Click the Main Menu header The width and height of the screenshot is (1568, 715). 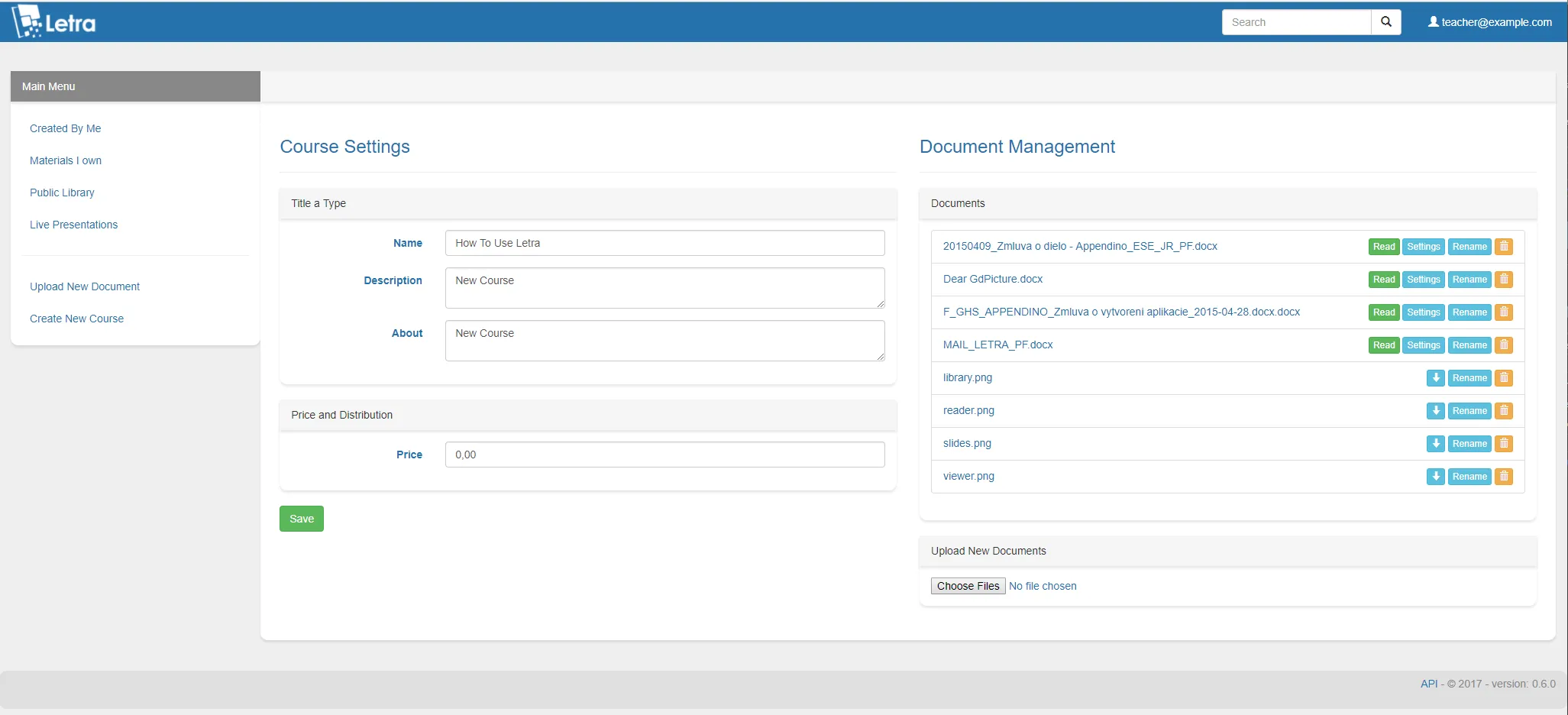(135, 86)
